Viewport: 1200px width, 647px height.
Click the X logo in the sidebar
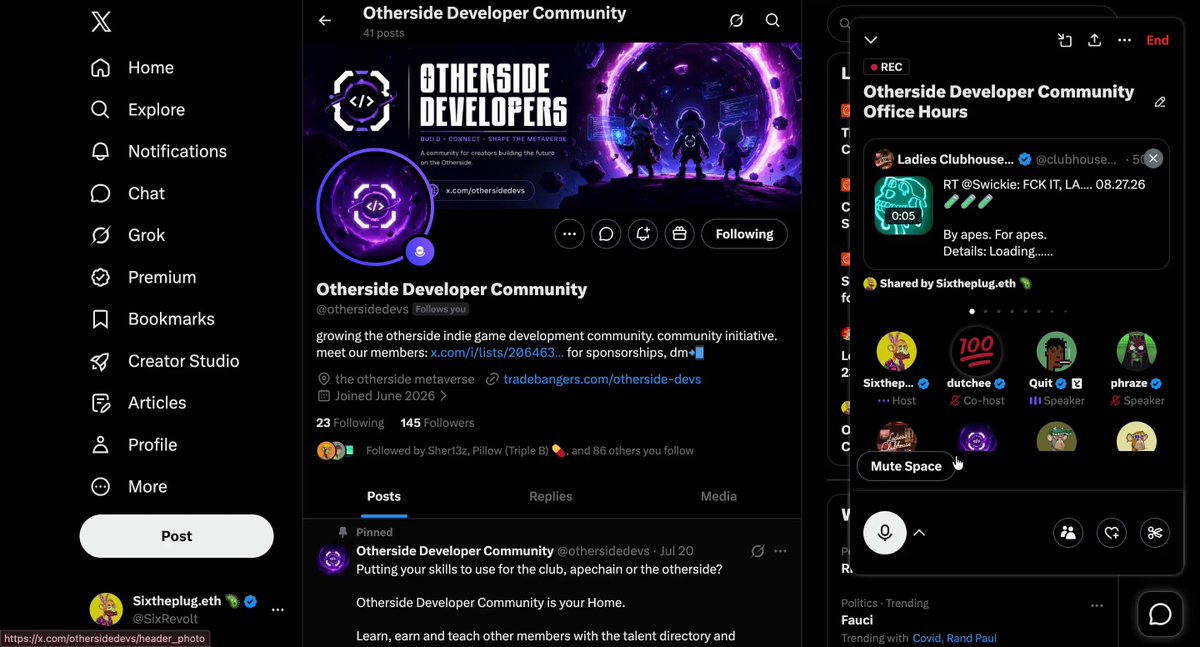[101, 21]
